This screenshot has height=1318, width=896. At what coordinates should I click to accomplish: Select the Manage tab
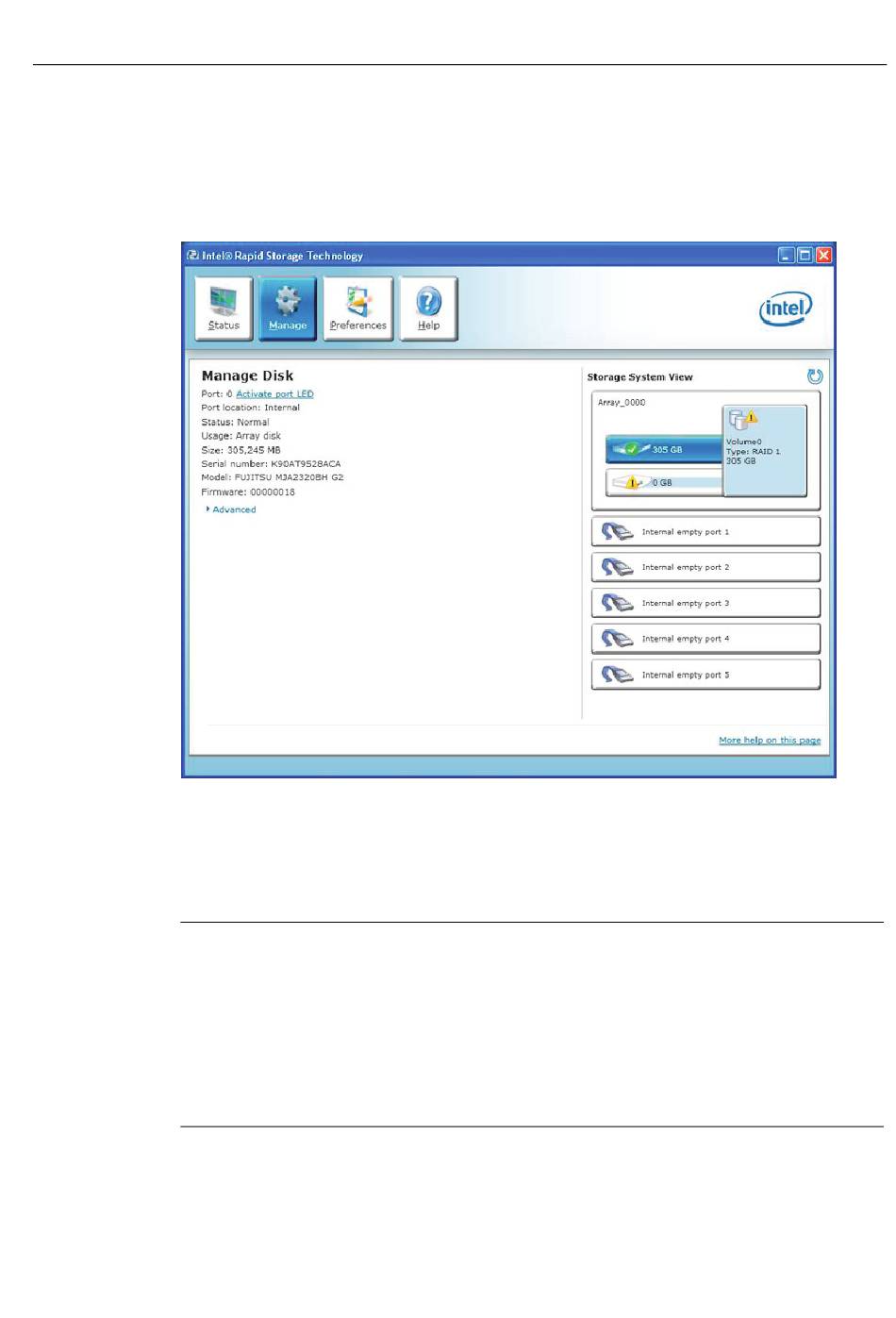click(288, 308)
